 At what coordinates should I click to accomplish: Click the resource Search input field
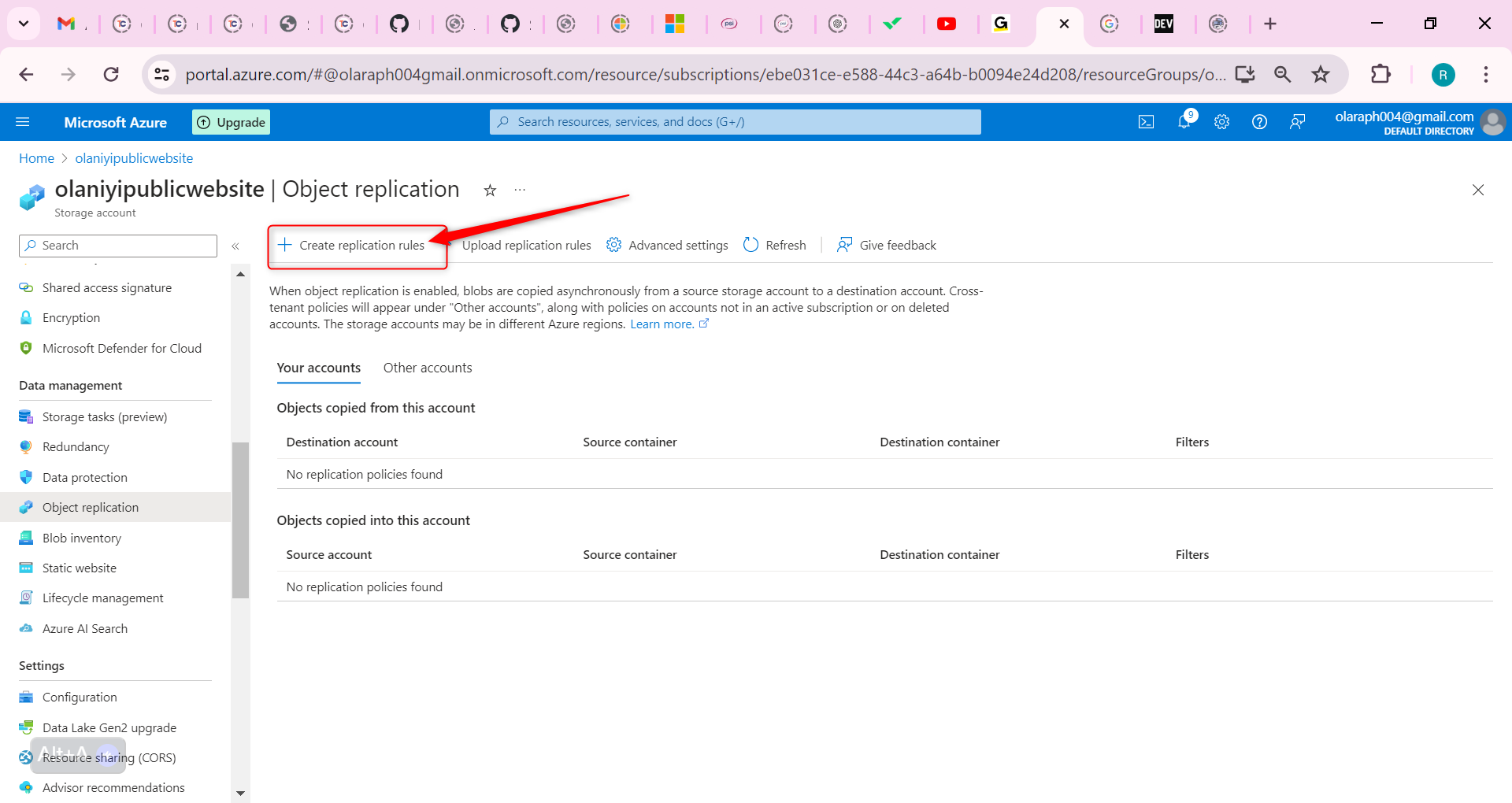pos(117,245)
